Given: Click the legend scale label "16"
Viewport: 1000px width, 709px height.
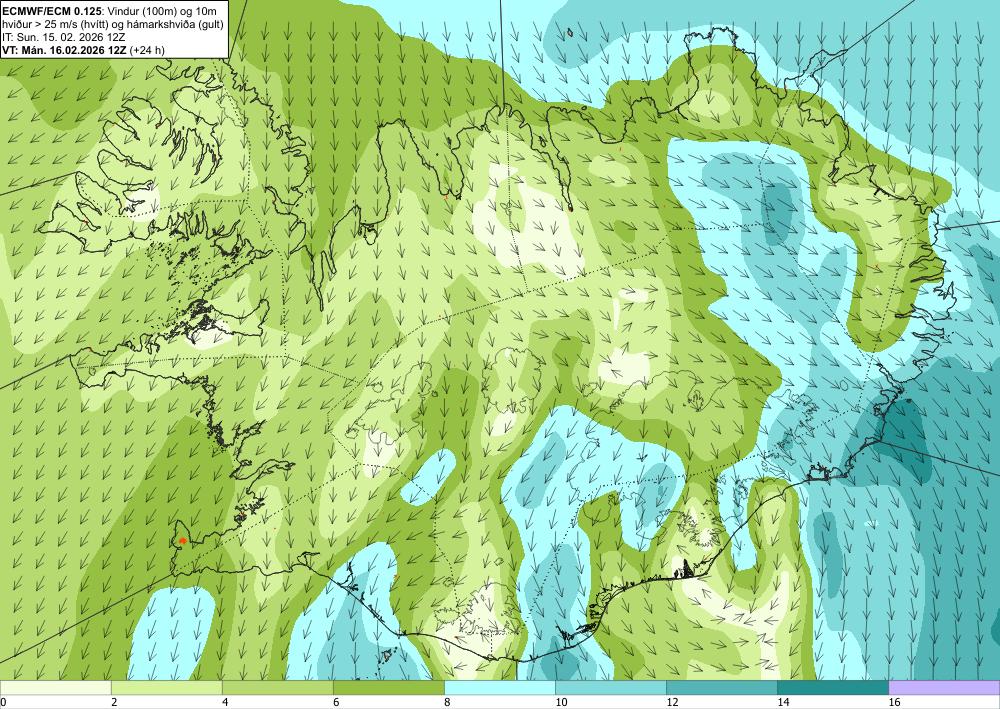Looking at the screenshot, I should 894,703.
